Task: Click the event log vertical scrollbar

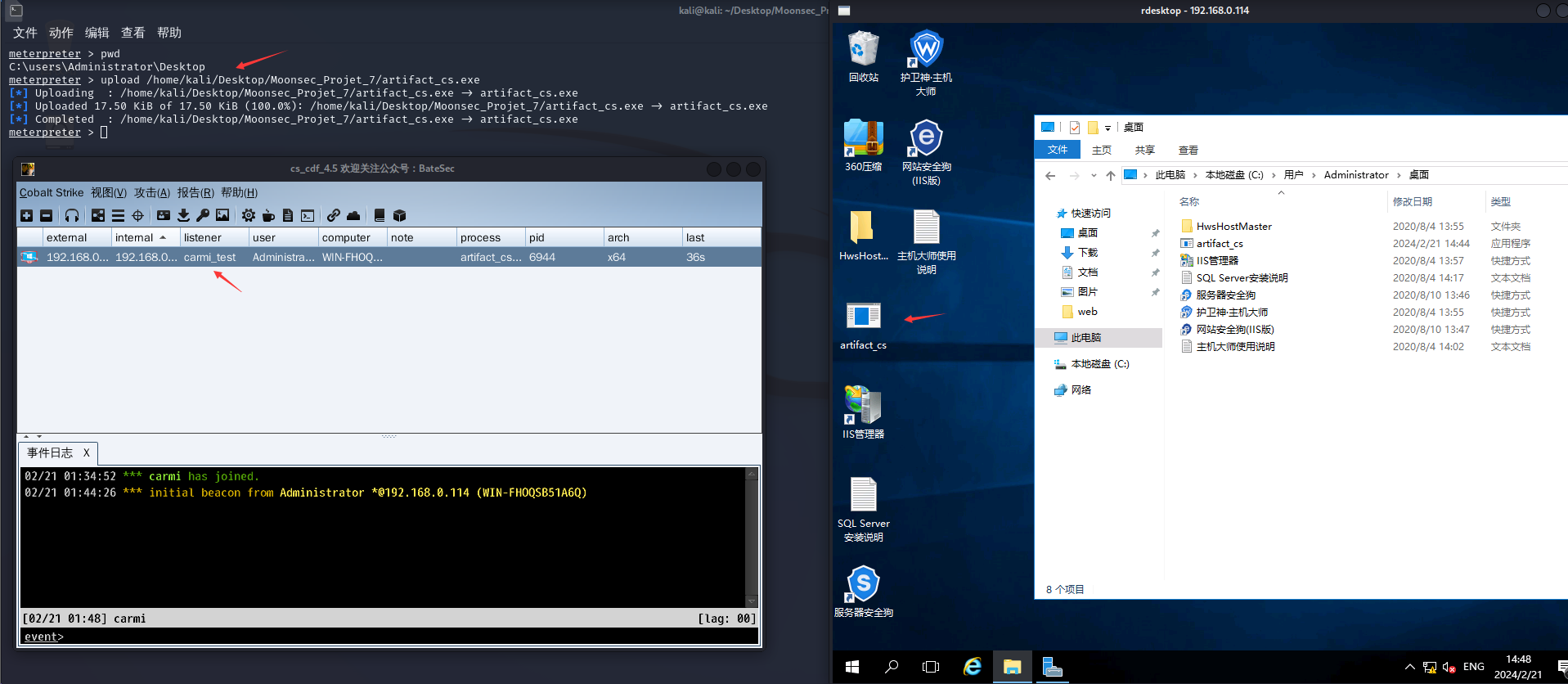Action: pos(752,538)
